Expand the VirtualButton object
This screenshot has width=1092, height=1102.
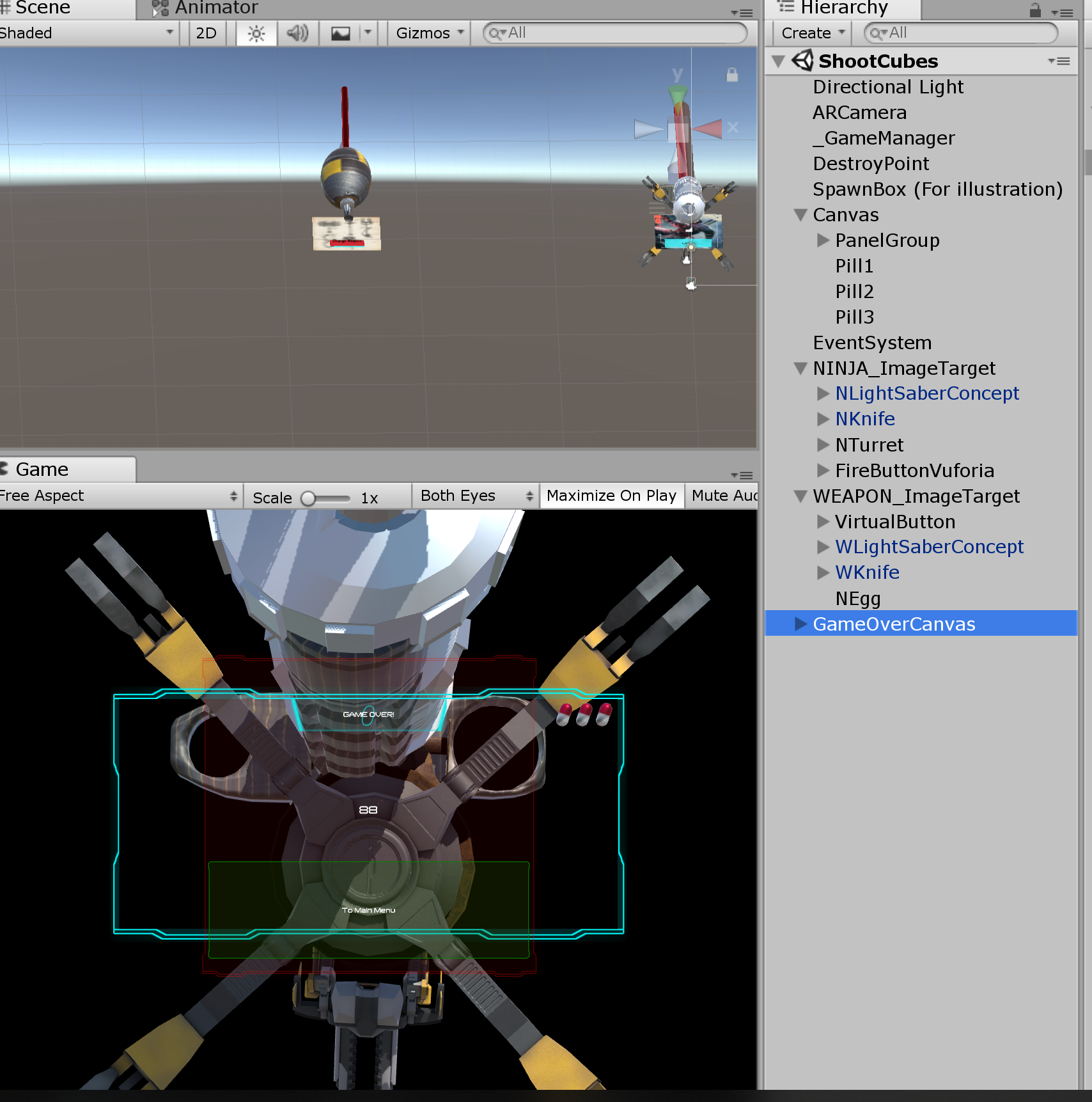[x=823, y=522]
